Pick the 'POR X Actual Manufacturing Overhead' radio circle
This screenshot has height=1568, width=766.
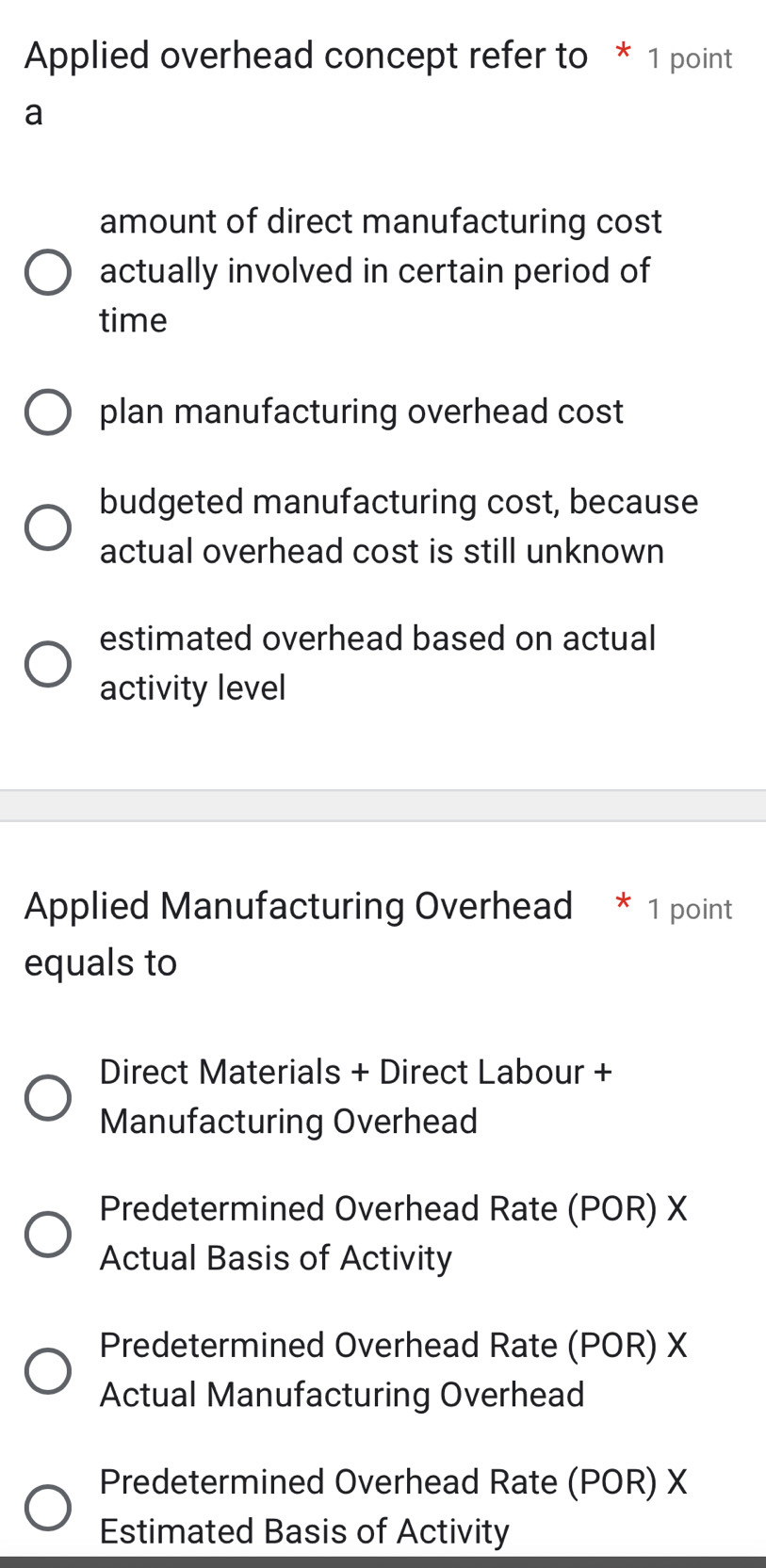click(x=47, y=1371)
